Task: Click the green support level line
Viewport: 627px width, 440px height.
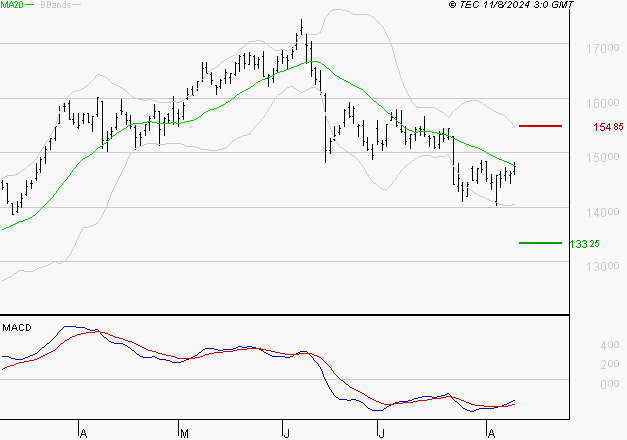Action: coord(540,243)
